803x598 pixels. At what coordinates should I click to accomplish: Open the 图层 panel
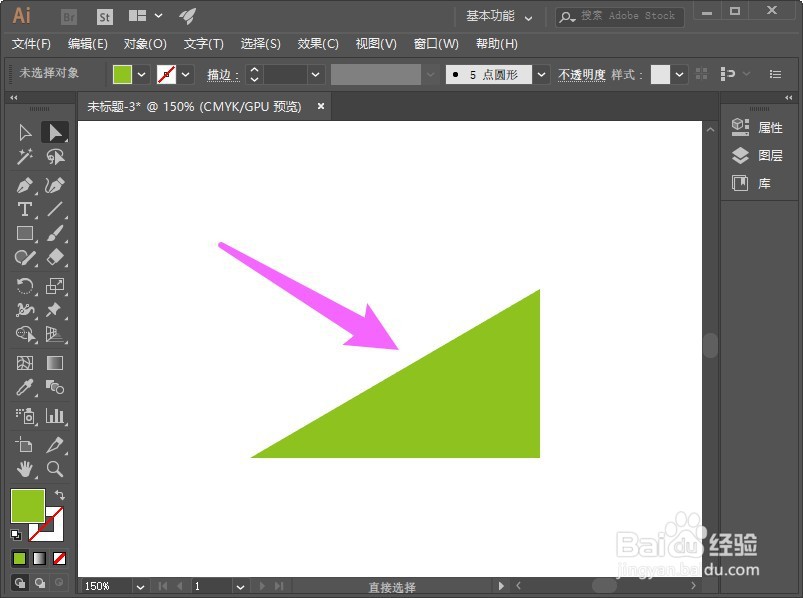(x=757, y=155)
